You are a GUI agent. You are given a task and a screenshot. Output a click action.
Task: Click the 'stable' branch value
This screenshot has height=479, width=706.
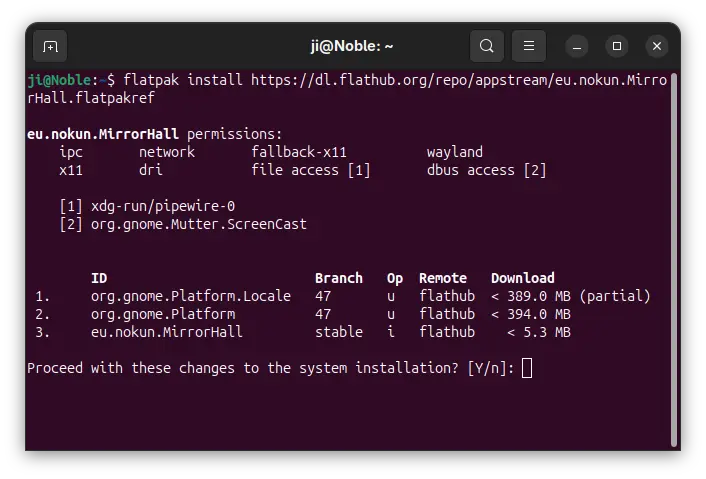tap(339, 332)
